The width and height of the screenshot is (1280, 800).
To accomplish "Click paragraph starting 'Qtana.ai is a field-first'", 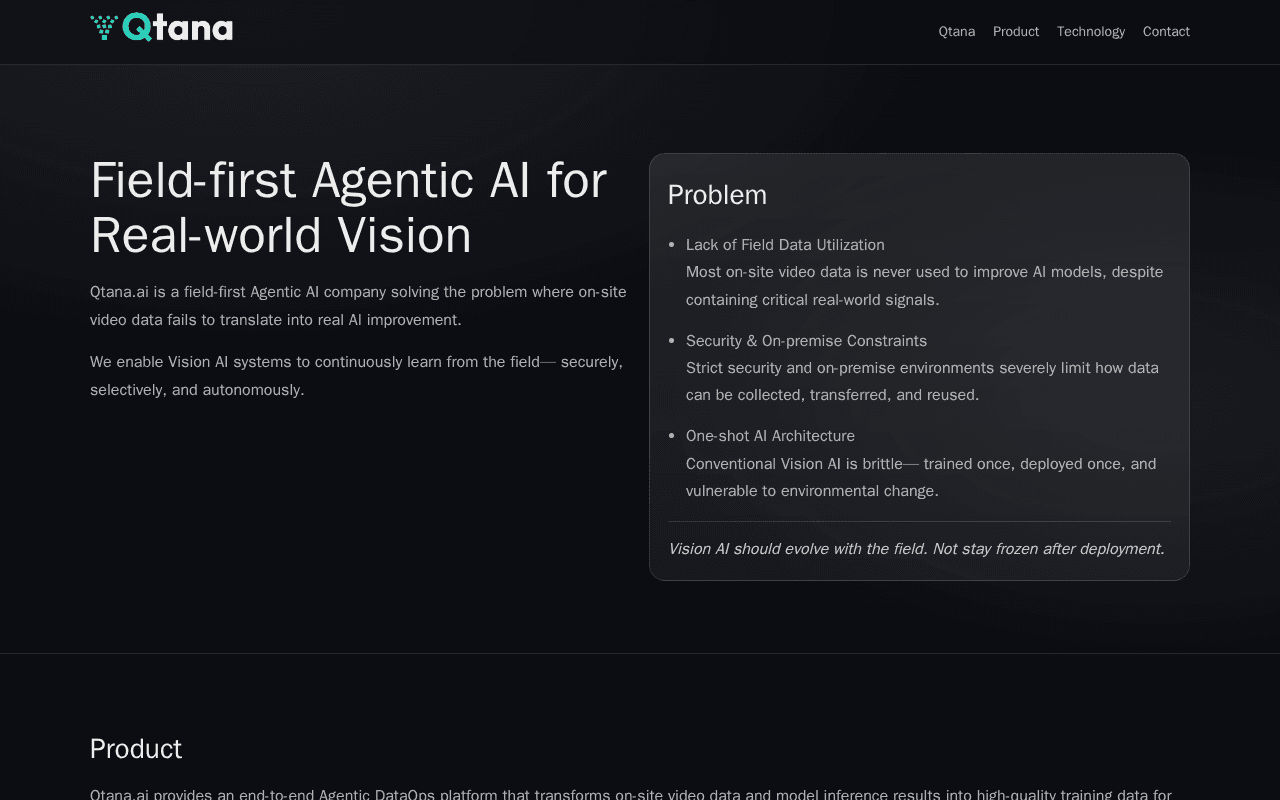I will click(358, 306).
